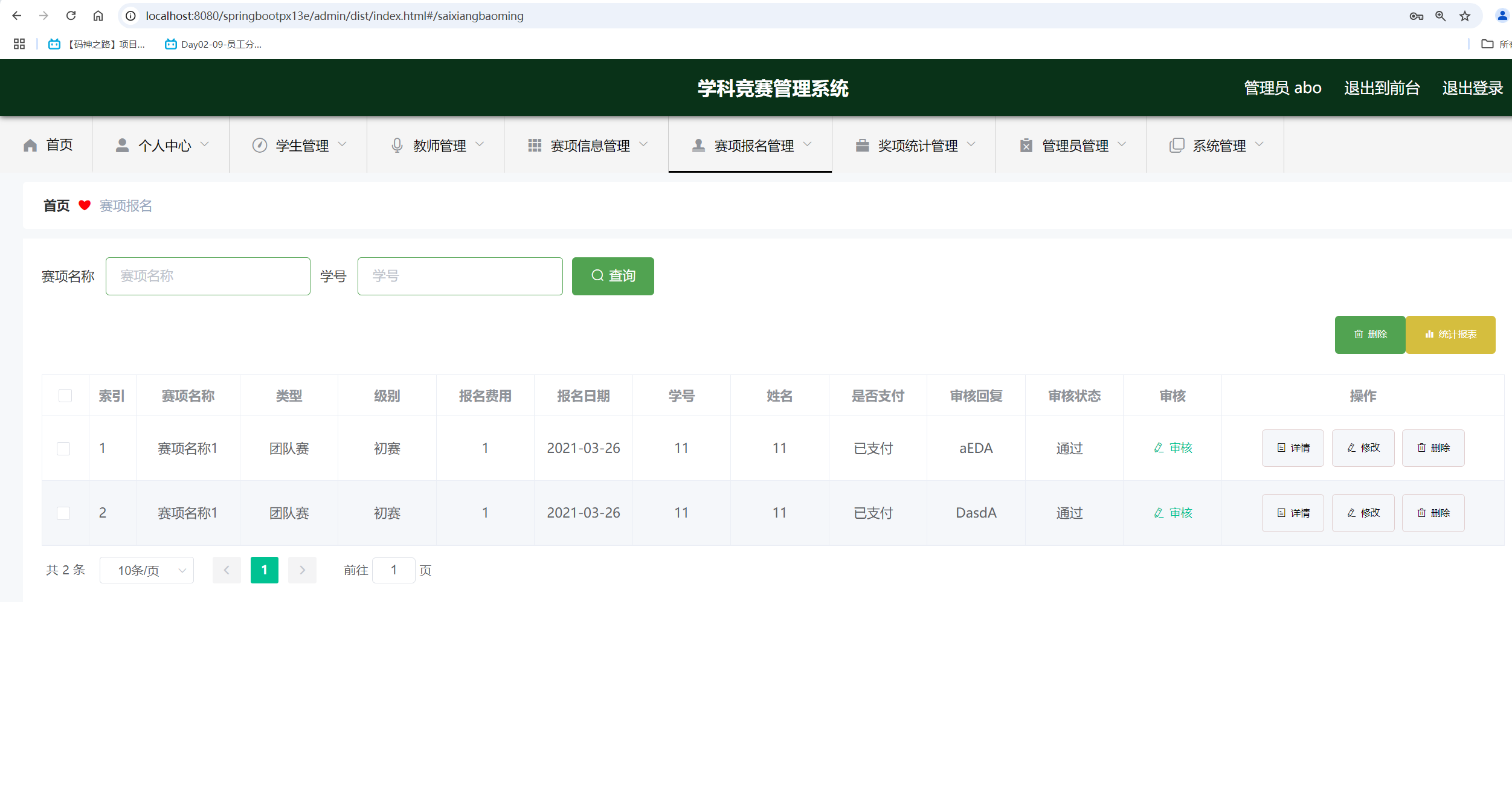This screenshot has width=1512, height=796.
Task: Click the briefcase icon beside 奖项统计管理
Action: pos(862,145)
